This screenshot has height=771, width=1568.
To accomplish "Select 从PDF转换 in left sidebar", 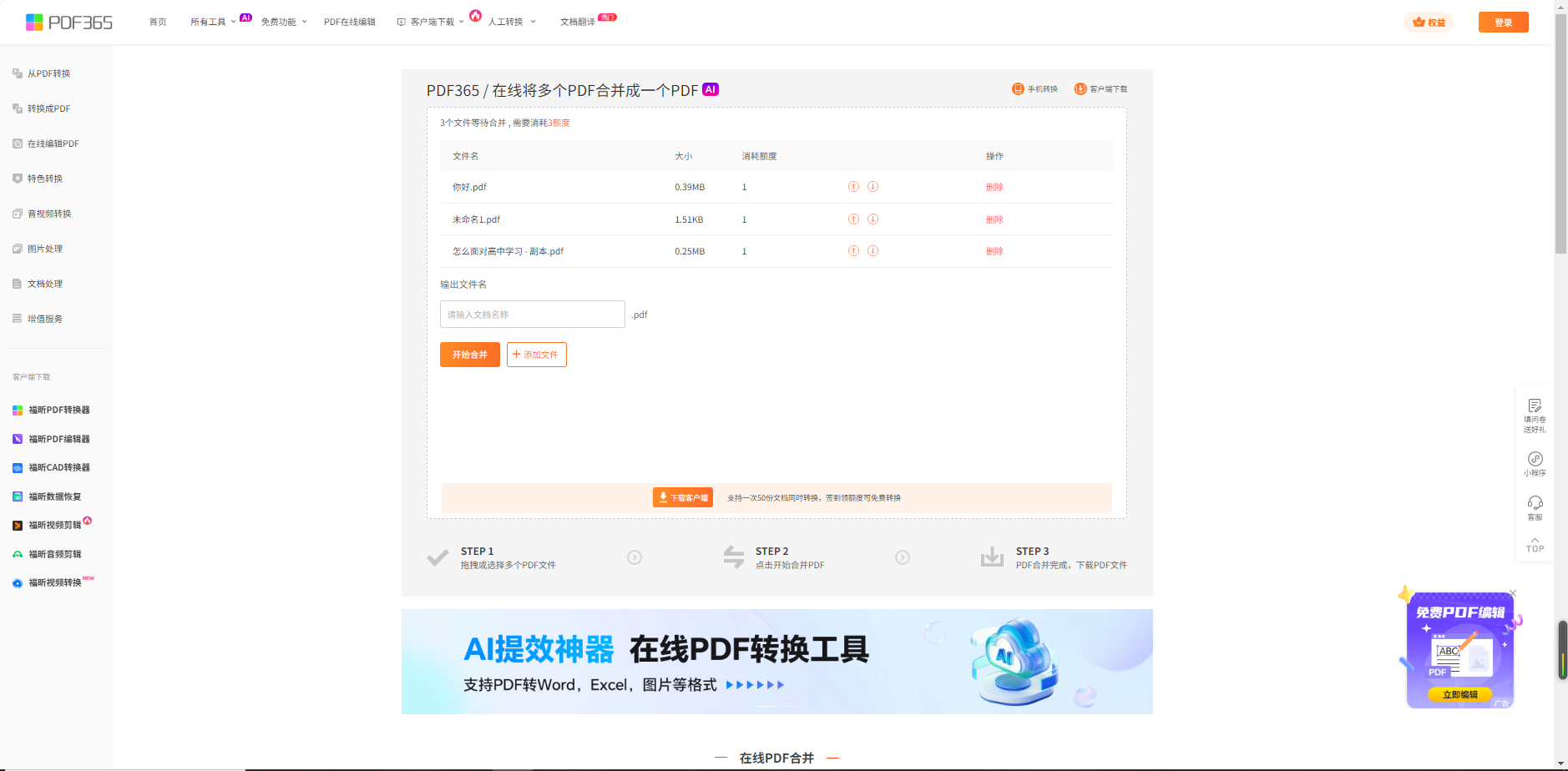I will coord(48,73).
